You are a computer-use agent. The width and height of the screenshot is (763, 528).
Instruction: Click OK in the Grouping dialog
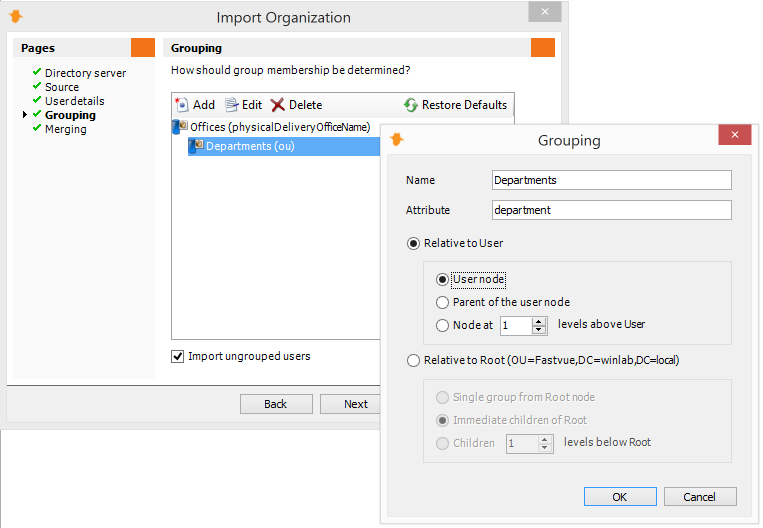pyautogui.click(x=620, y=497)
